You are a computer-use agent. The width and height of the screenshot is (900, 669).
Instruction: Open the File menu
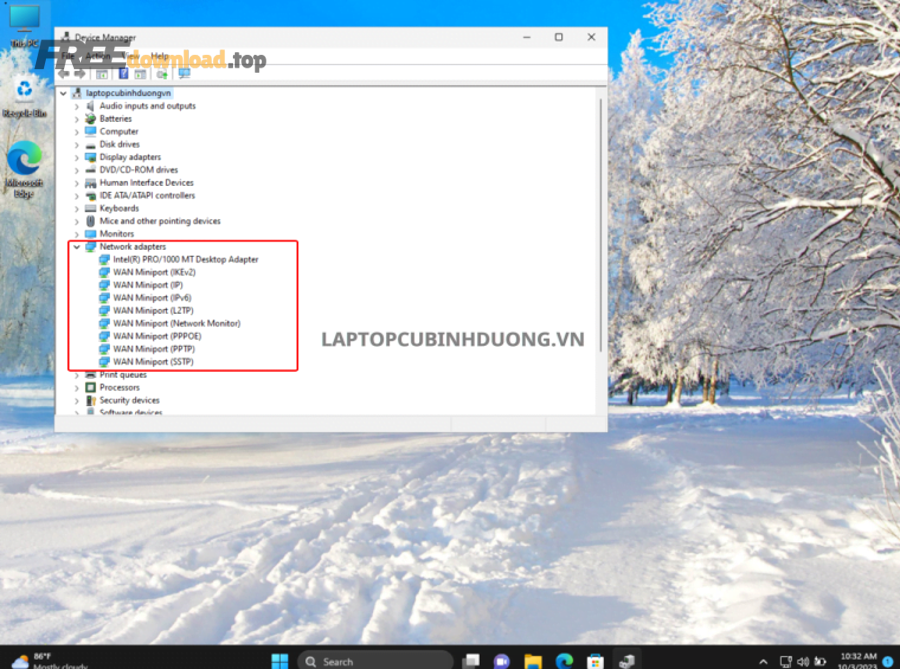point(68,56)
